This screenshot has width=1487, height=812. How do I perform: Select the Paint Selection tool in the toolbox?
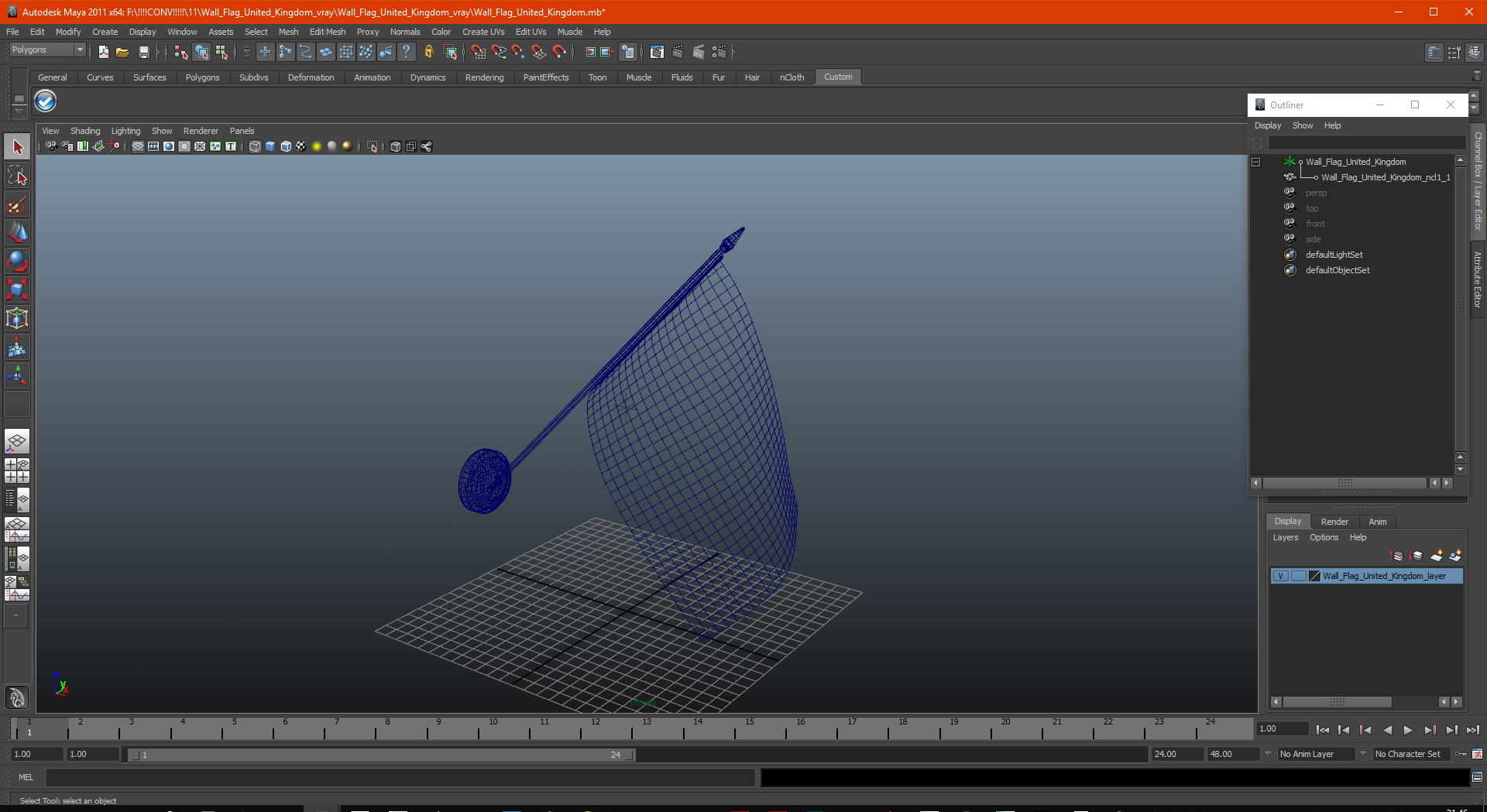click(17, 204)
